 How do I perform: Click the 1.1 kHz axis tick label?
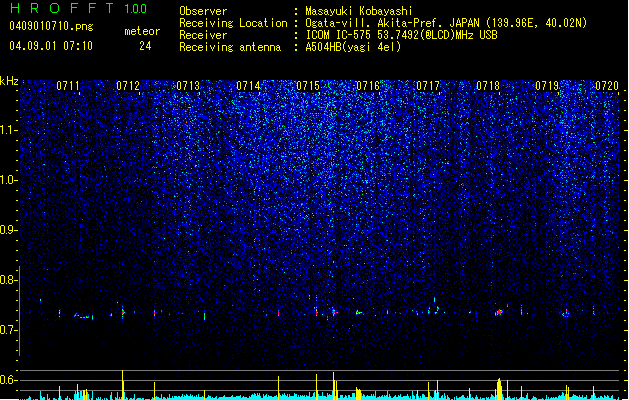[x=8, y=130]
